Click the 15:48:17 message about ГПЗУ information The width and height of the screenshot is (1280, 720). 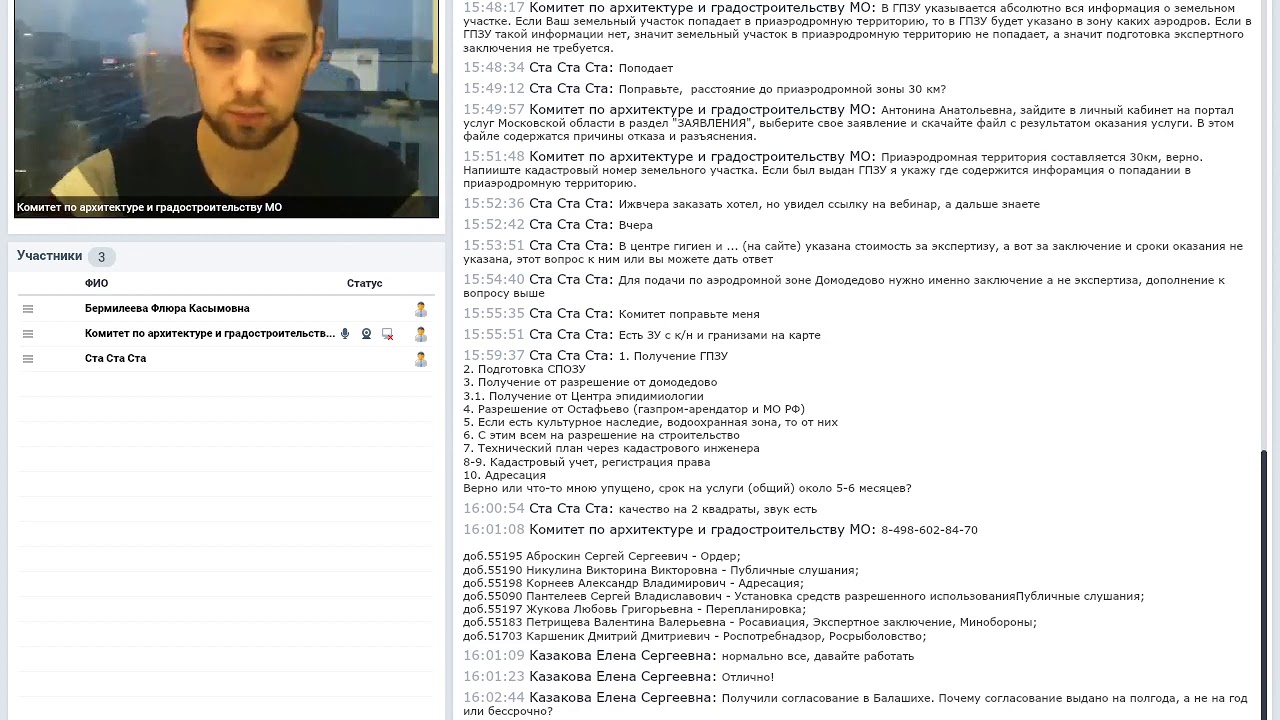[x=857, y=28]
